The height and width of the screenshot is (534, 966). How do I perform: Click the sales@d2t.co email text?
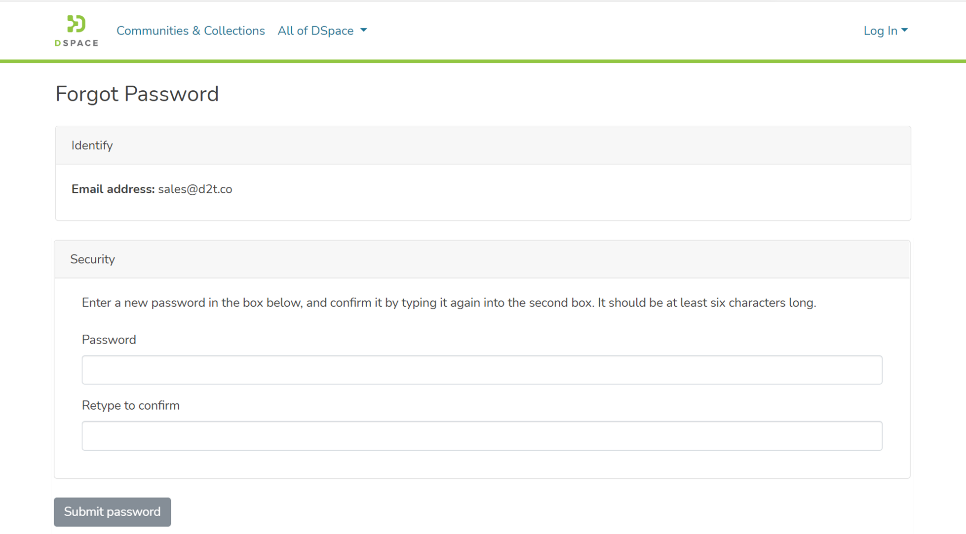[x=195, y=189]
